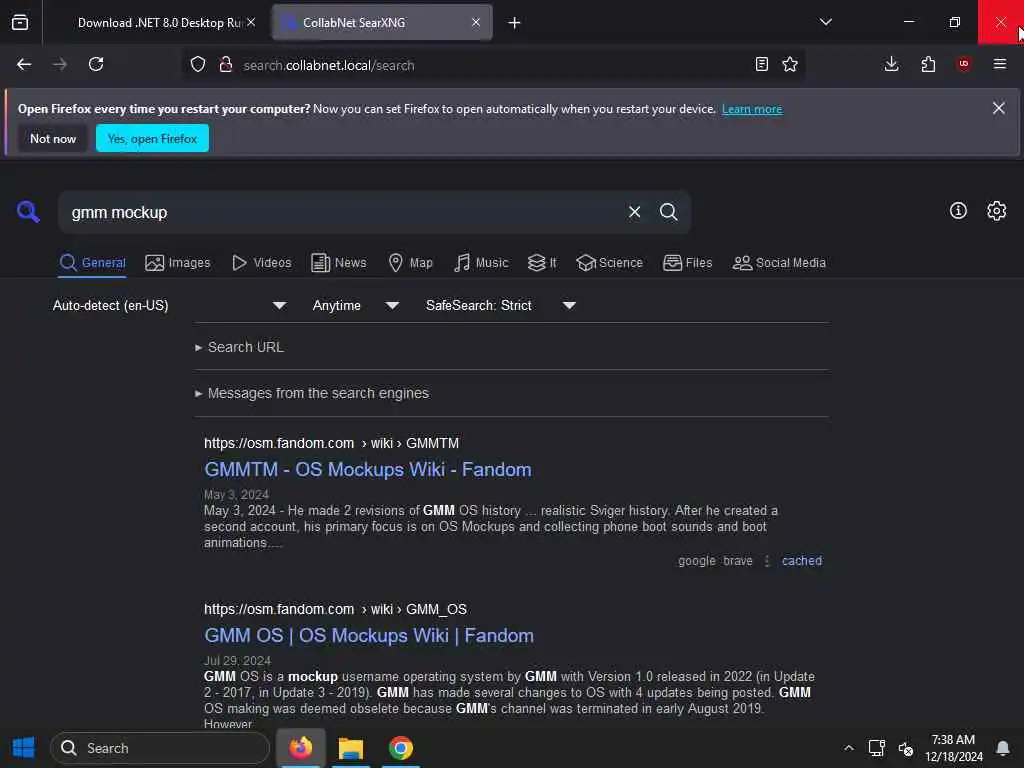The image size is (1024, 768).
Task: Click "Jul 29, 2024" date text
Action: point(237,660)
